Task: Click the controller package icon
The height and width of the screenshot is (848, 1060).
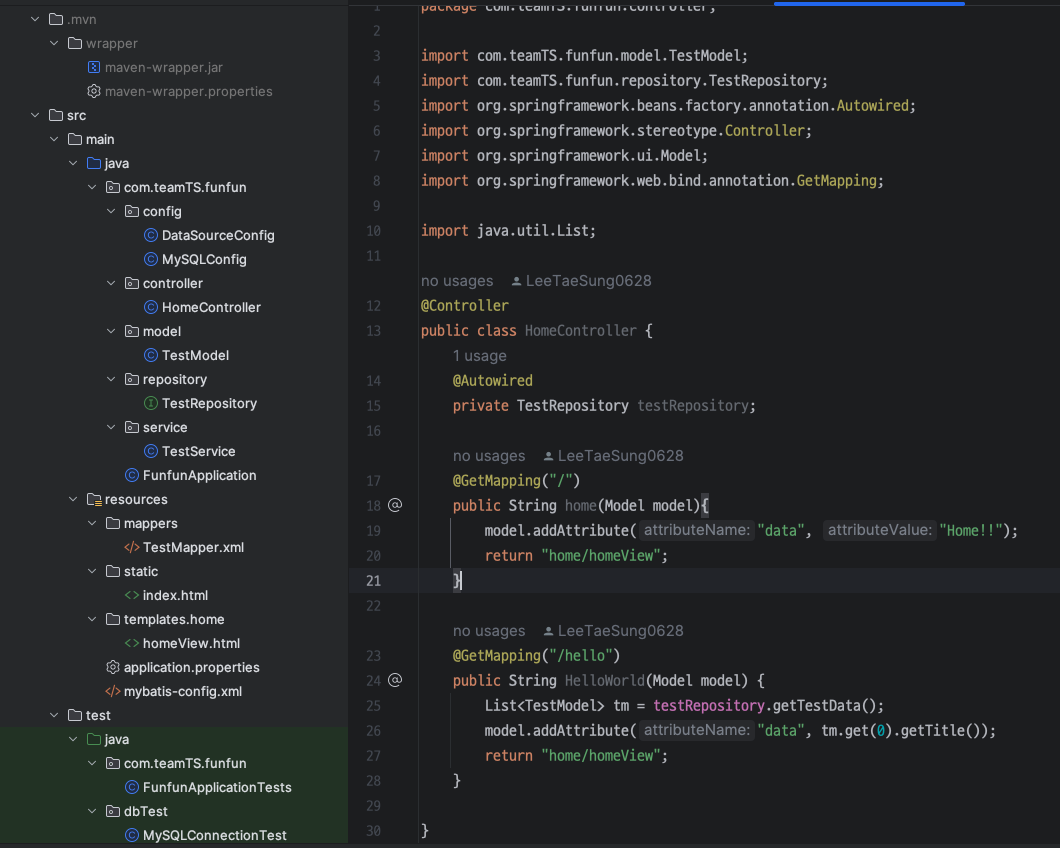Action: tap(132, 283)
